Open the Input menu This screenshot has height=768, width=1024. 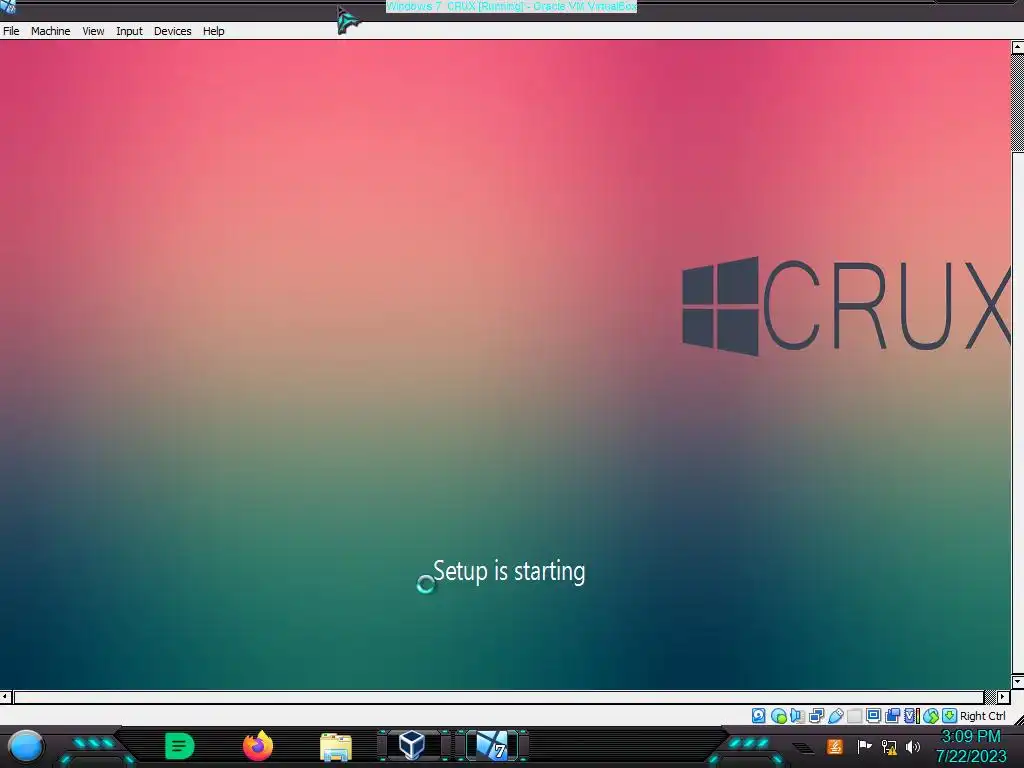[x=129, y=31]
